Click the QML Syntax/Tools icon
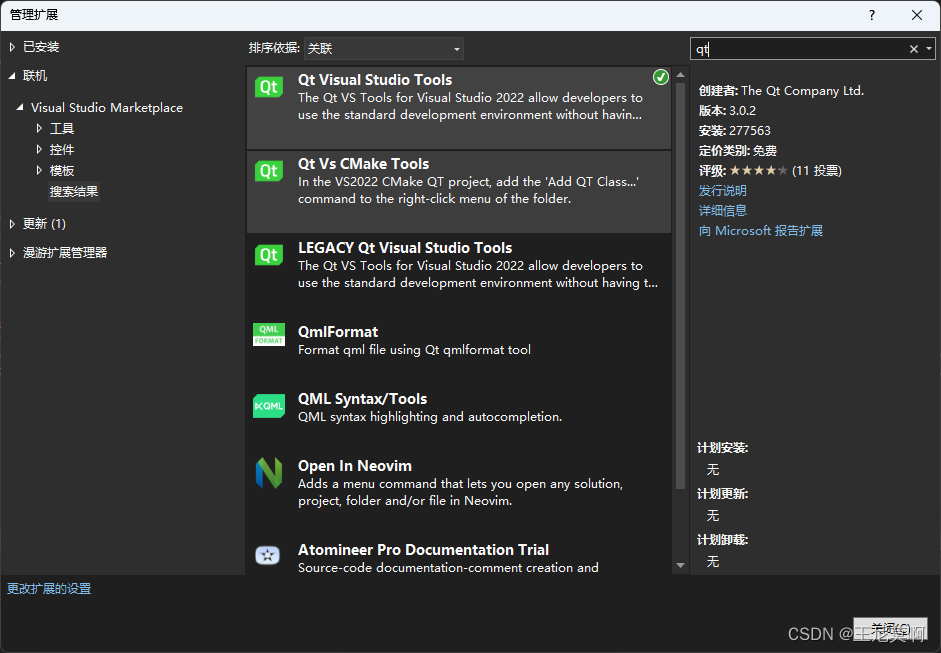Image resolution: width=941 pixels, height=653 pixels. [269, 406]
